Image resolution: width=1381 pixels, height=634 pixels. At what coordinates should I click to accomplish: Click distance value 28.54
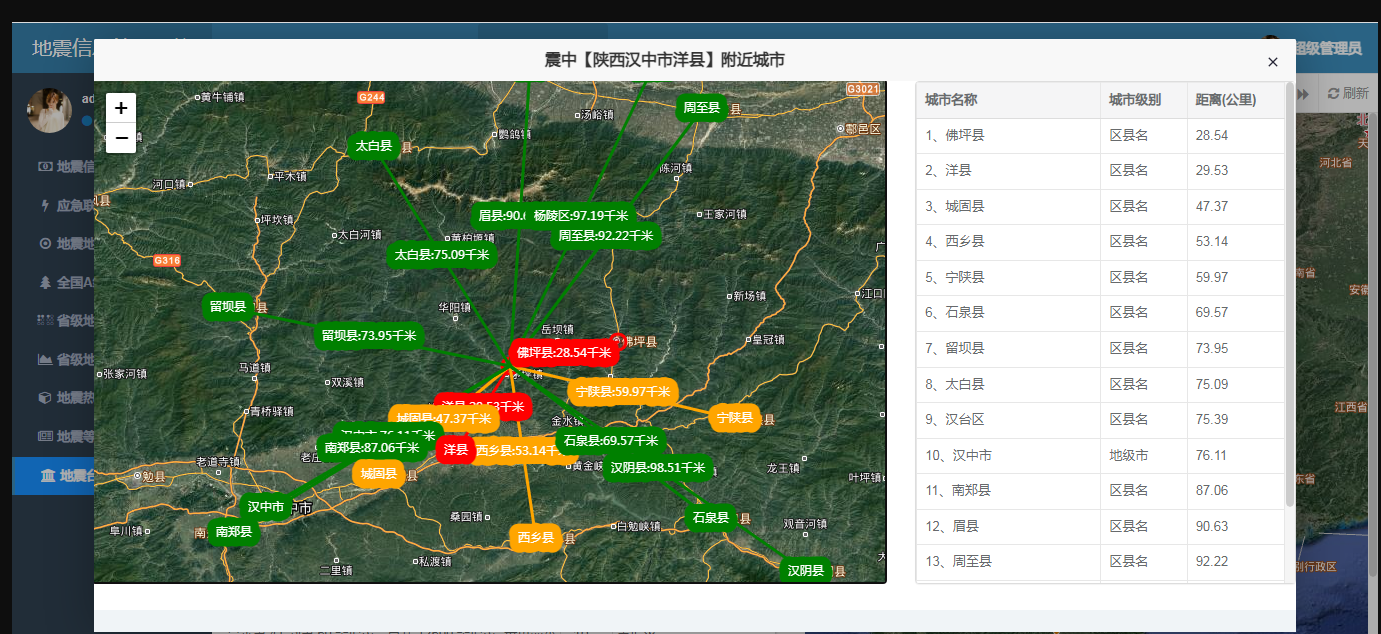tap(1212, 135)
